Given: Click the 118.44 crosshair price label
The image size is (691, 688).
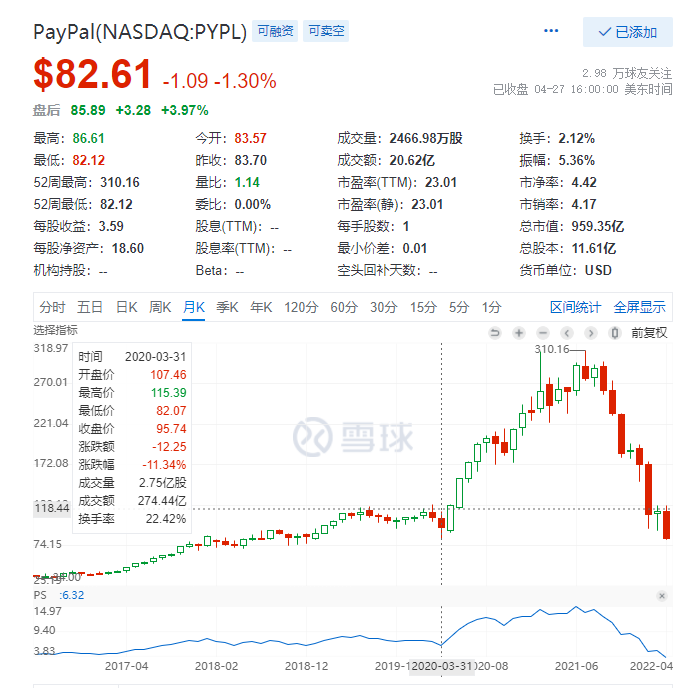Looking at the screenshot, I should pos(52,508).
